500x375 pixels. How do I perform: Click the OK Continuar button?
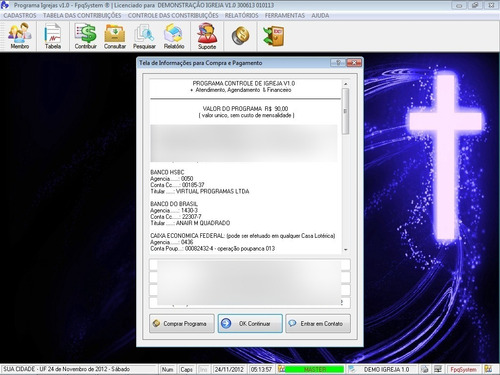(x=250, y=323)
